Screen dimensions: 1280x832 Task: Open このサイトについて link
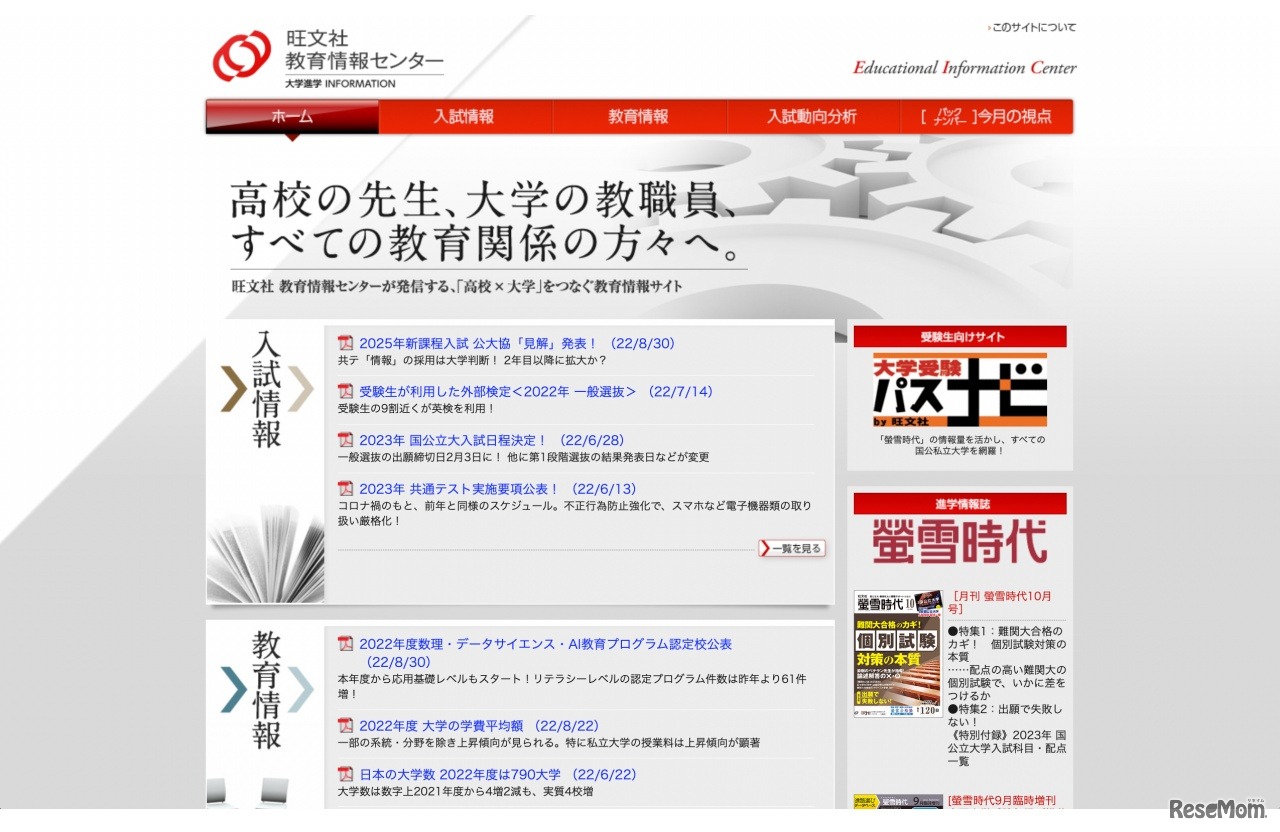(1032, 28)
